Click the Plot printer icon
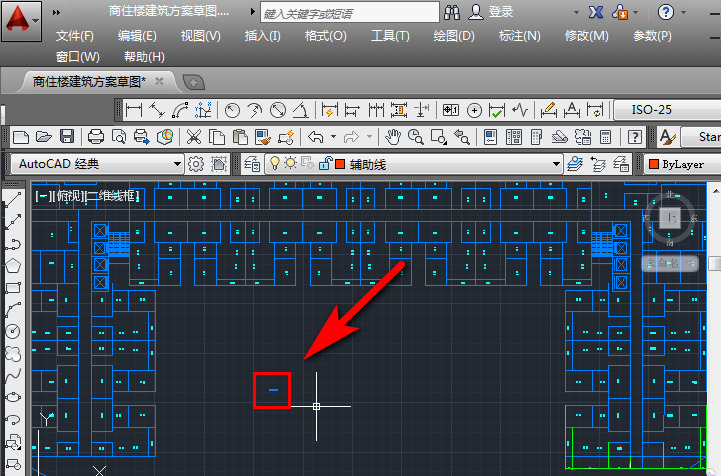This screenshot has height=476, width=721. coord(96,137)
